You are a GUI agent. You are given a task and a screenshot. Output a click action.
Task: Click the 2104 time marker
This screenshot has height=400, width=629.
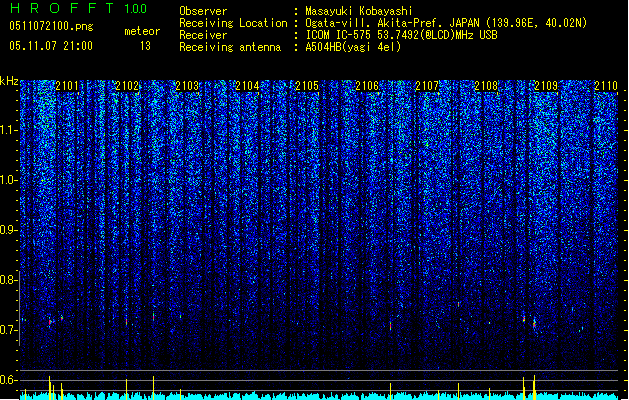[247, 86]
